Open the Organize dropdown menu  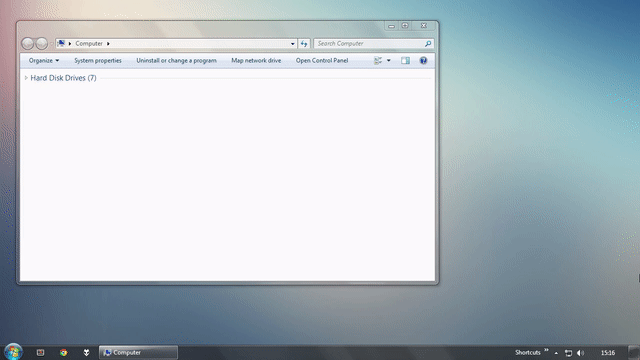click(44, 60)
